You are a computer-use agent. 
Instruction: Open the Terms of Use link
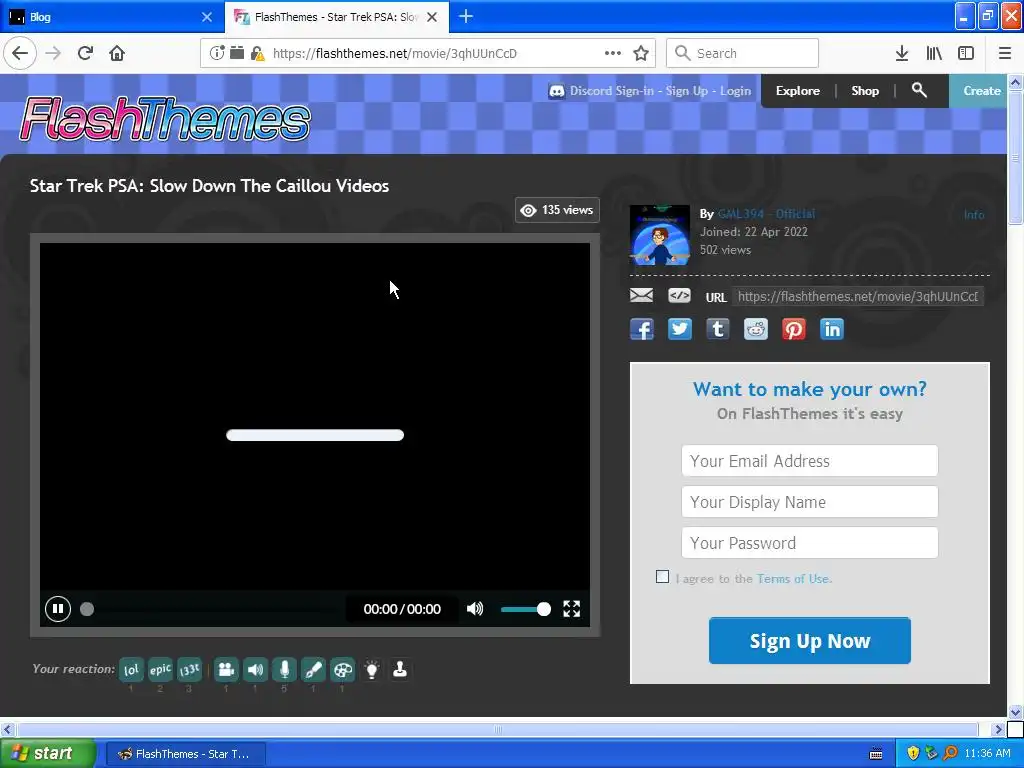click(x=794, y=579)
